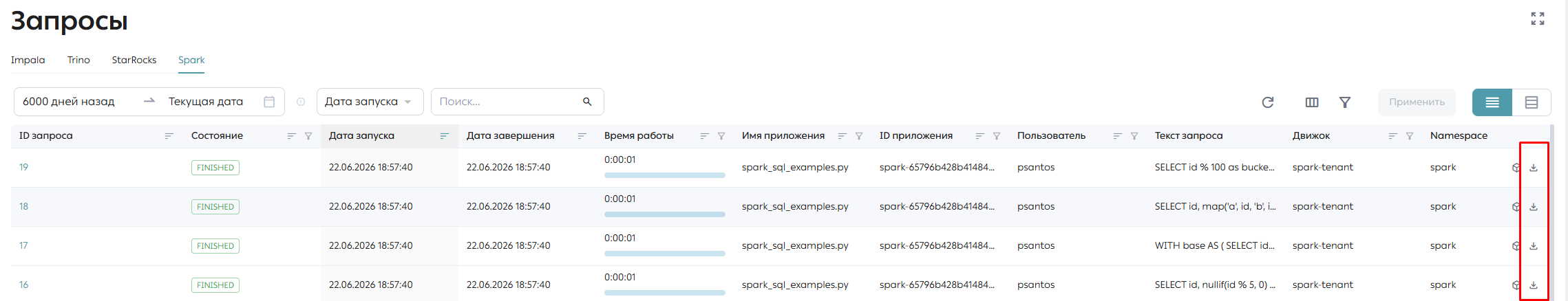Open the column settings icon
This screenshot has height=301, width=1568.
[x=1312, y=102]
